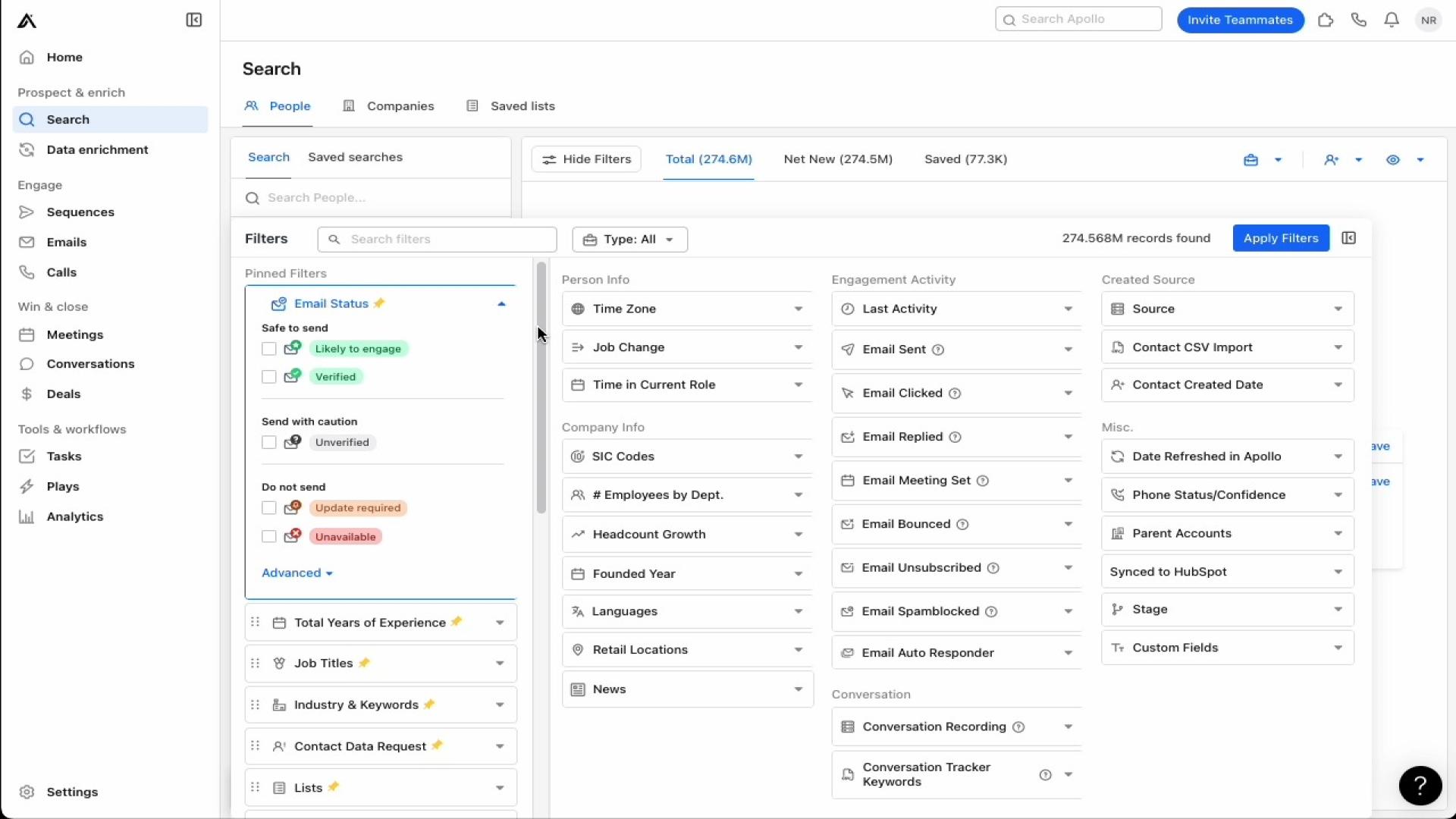Click info icon next to Conversation Recording
The width and height of the screenshot is (1456, 819).
pyautogui.click(x=1019, y=727)
